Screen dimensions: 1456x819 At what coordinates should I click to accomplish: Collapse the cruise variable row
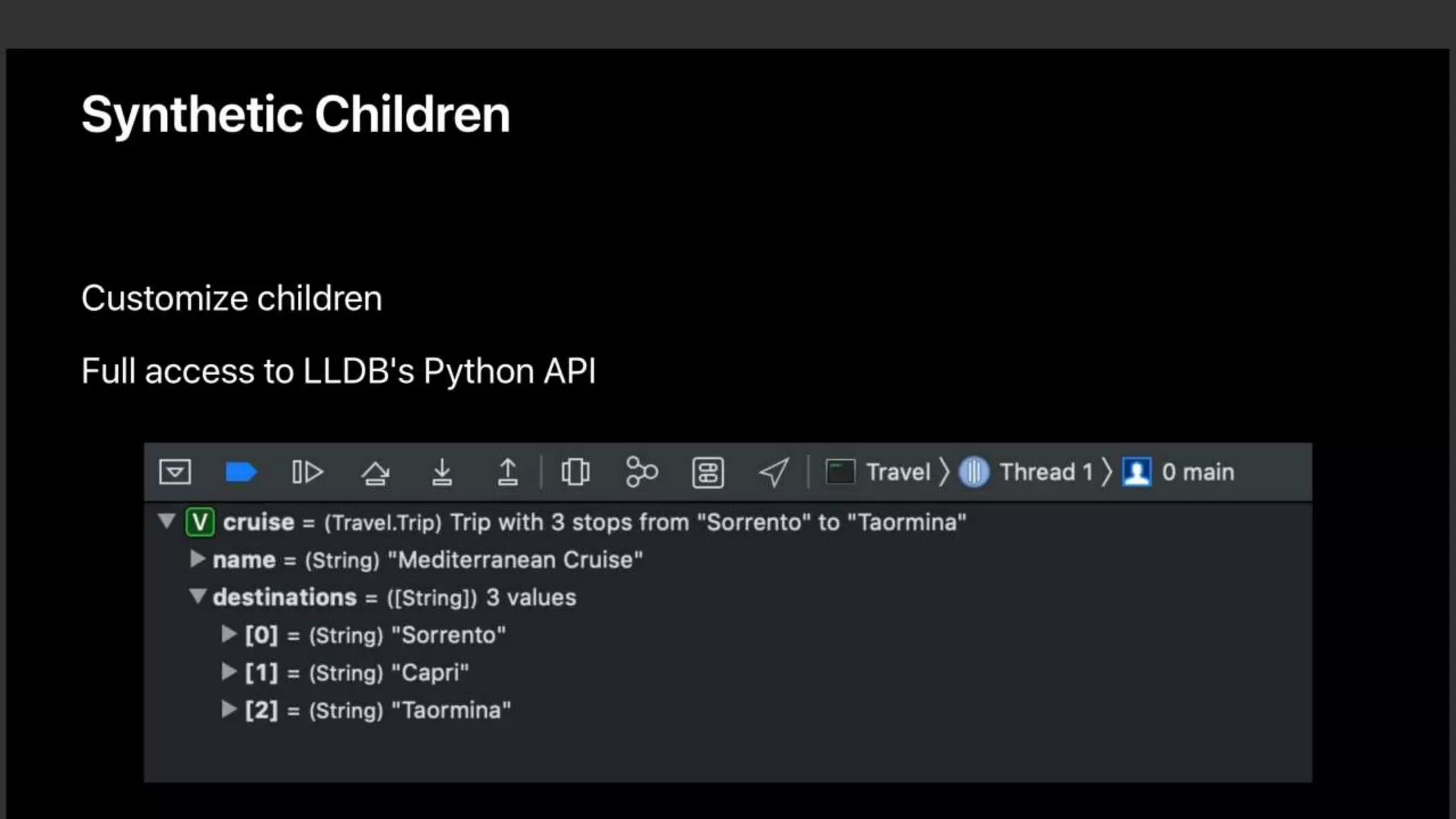pos(167,521)
